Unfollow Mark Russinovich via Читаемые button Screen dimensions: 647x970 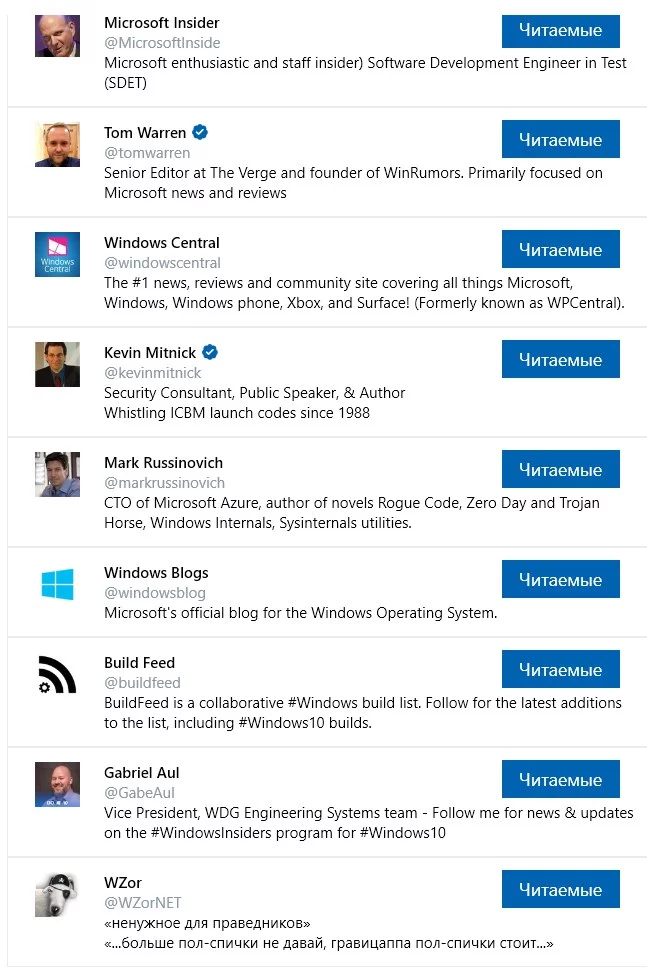pos(560,470)
